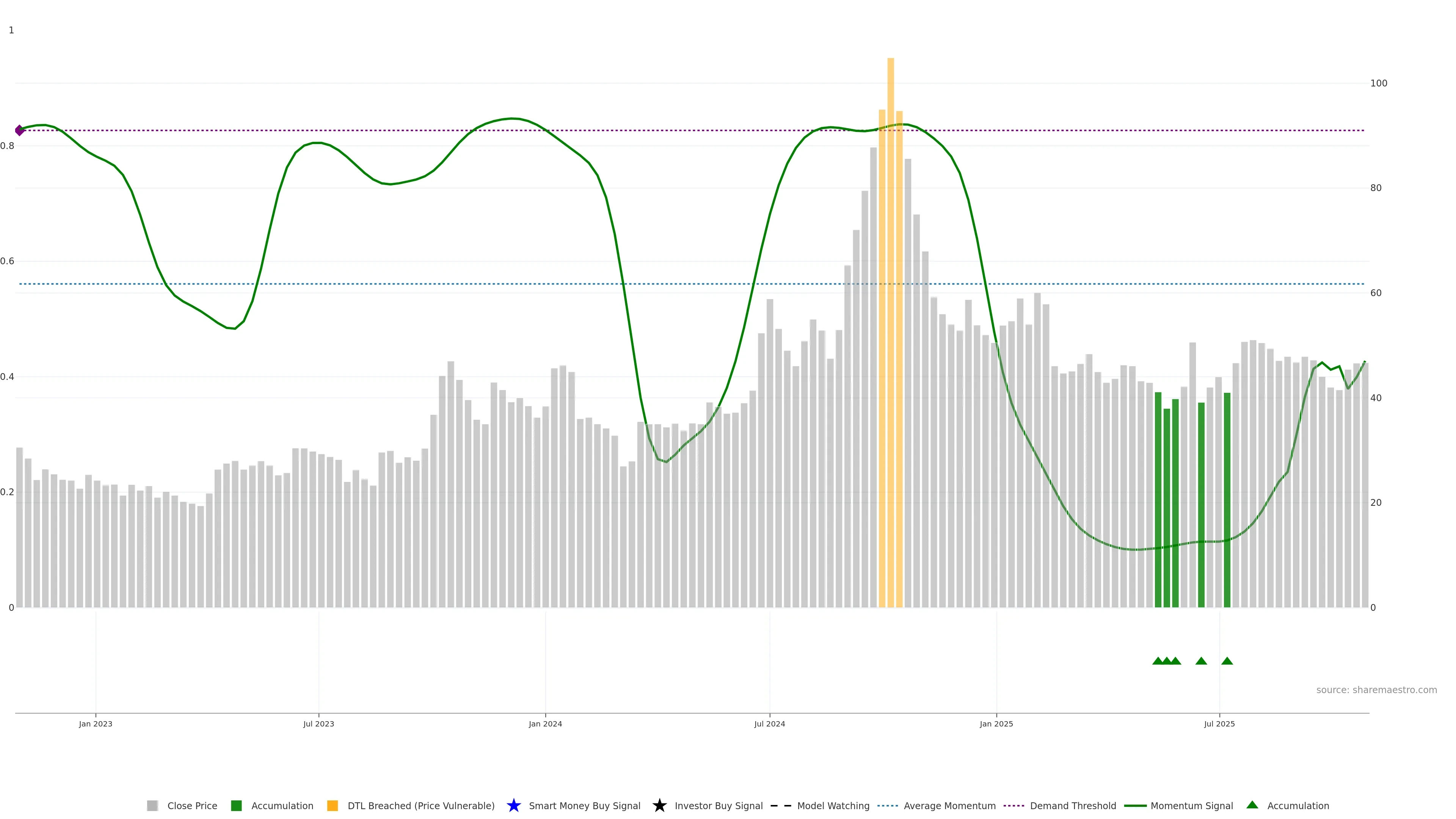Click the black Investor Buy Signal star
The image size is (1456, 819).
pyautogui.click(x=659, y=805)
